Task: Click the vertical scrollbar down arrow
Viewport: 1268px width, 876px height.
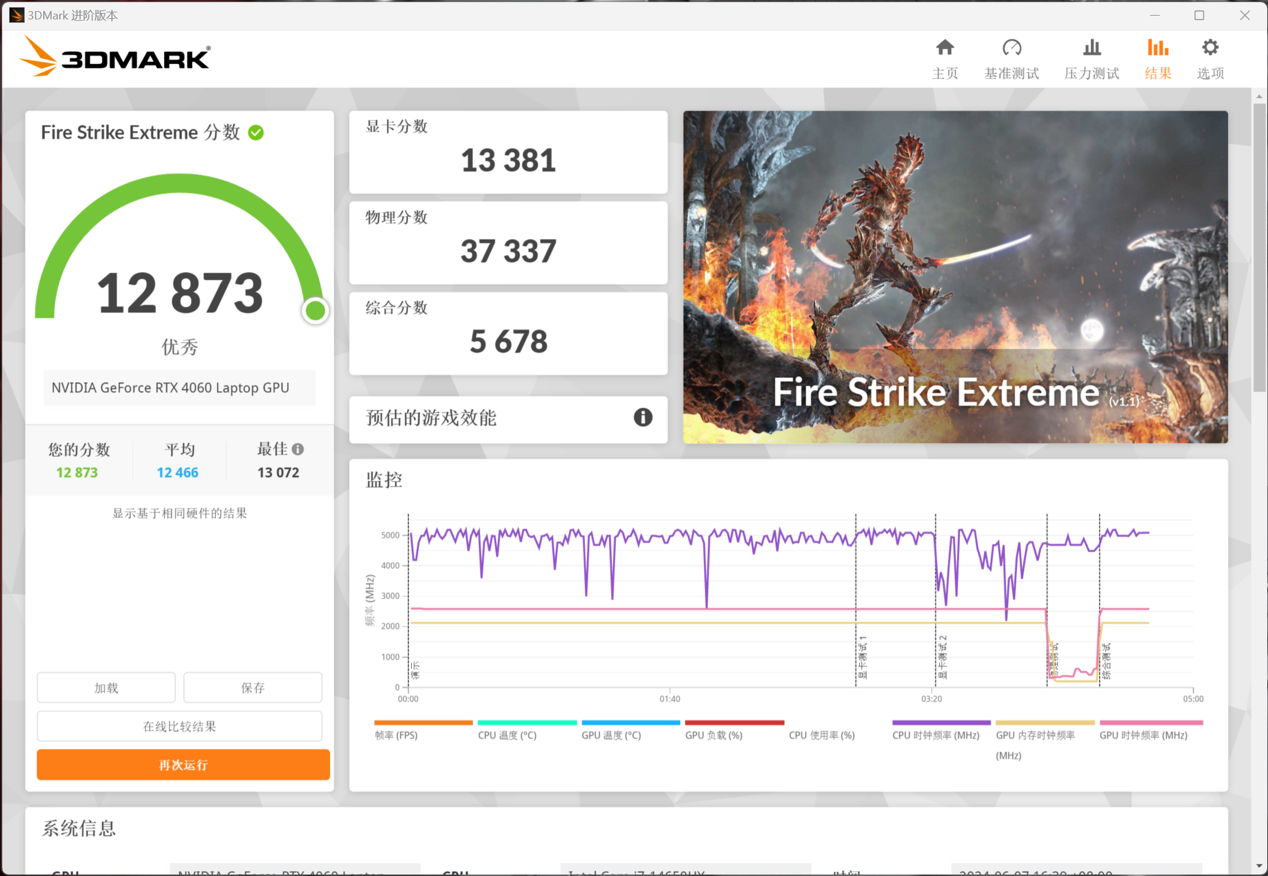Action: point(1259,866)
